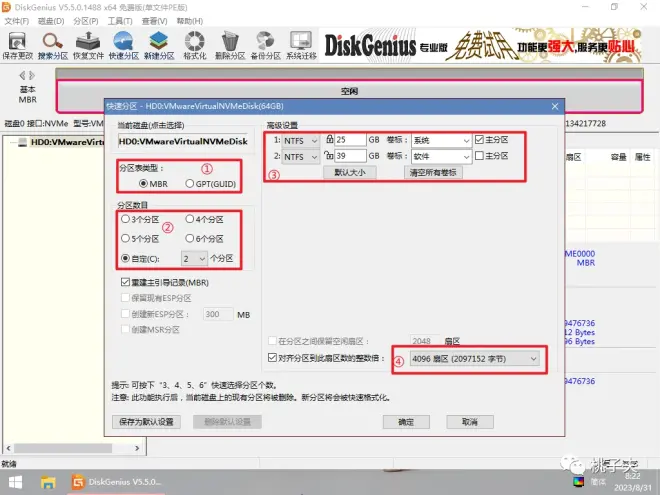Choose the 6个分区 option
This screenshot has height=495, width=660.
pos(205,239)
